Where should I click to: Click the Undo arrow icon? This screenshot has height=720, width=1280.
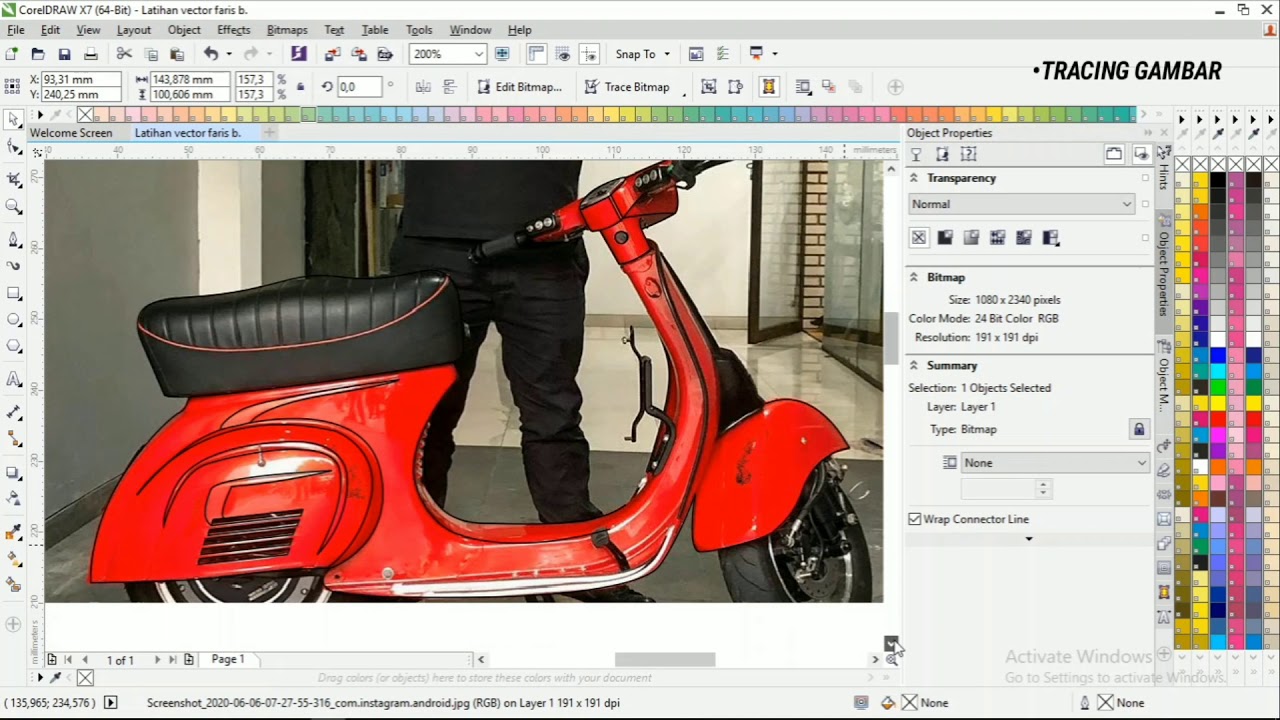coord(211,54)
